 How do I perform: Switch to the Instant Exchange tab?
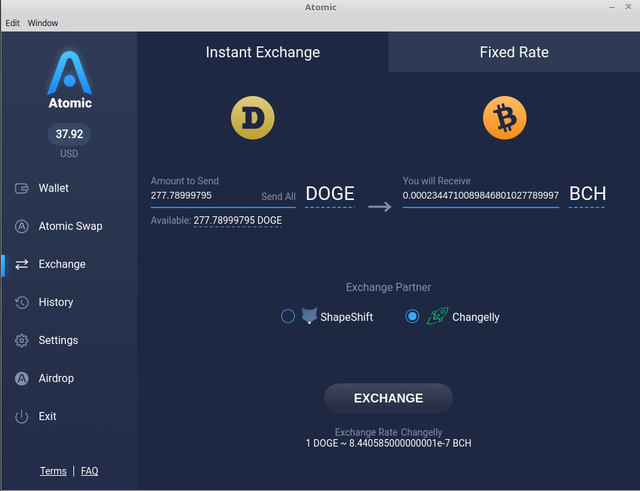263,52
